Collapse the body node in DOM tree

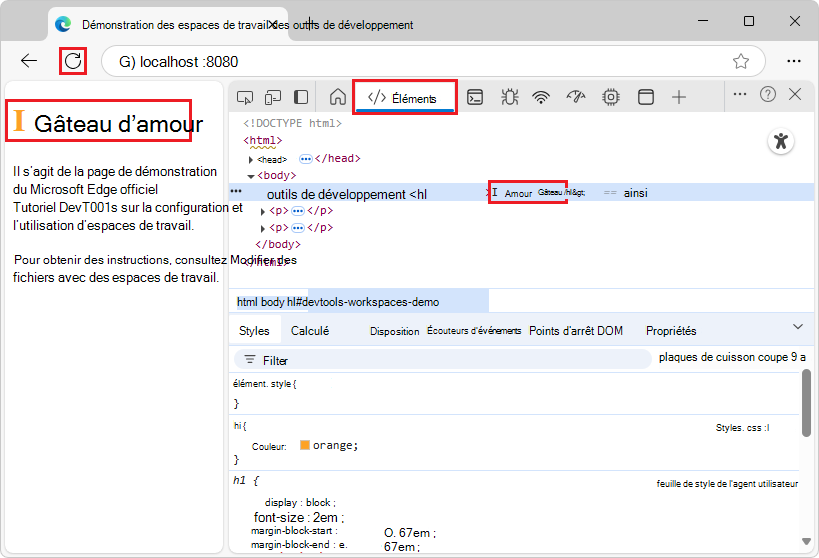[251, 177]
